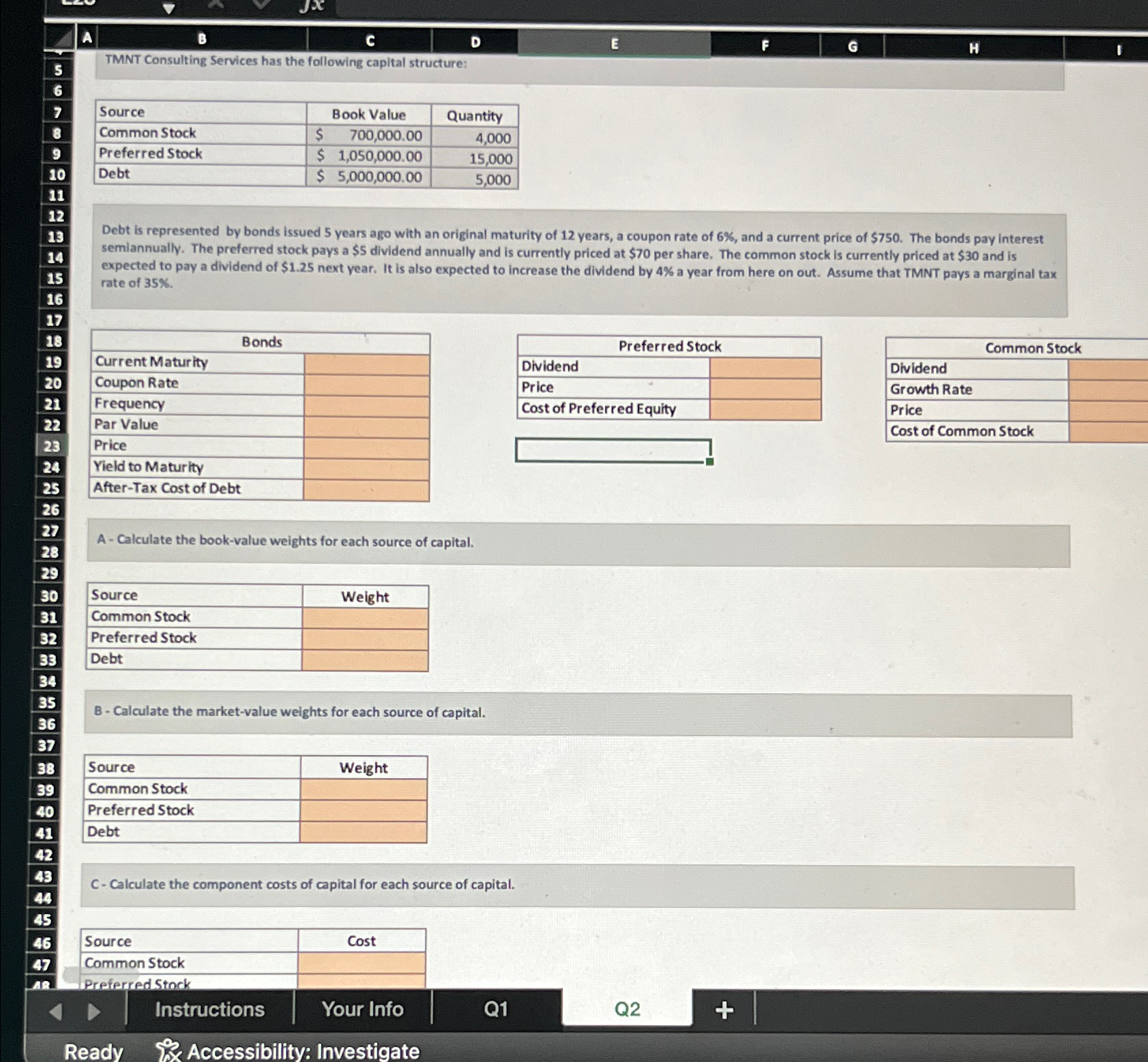The height and width of the screenshot is (1062, 1148).
Task: Click the 'Quantity' header cell
Action: point(475,116)
